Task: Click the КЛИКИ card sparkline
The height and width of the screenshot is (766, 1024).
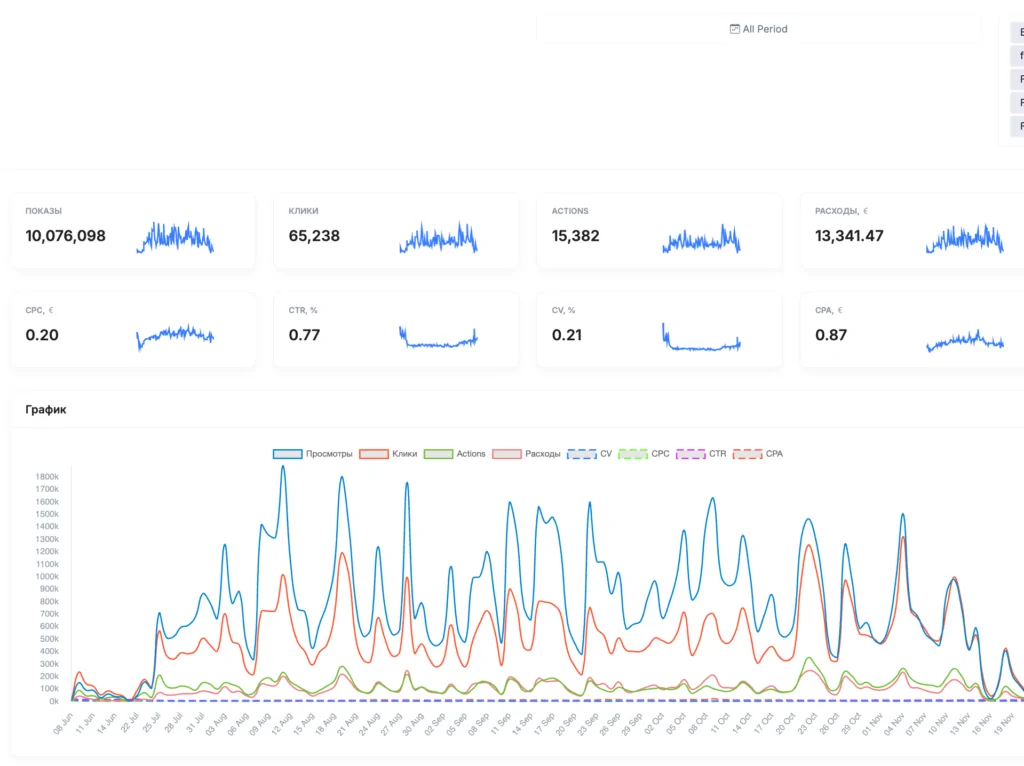Action: pos(438,237)
